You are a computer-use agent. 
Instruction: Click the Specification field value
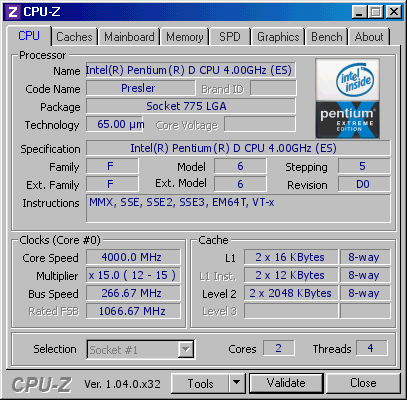coord(238,148)
